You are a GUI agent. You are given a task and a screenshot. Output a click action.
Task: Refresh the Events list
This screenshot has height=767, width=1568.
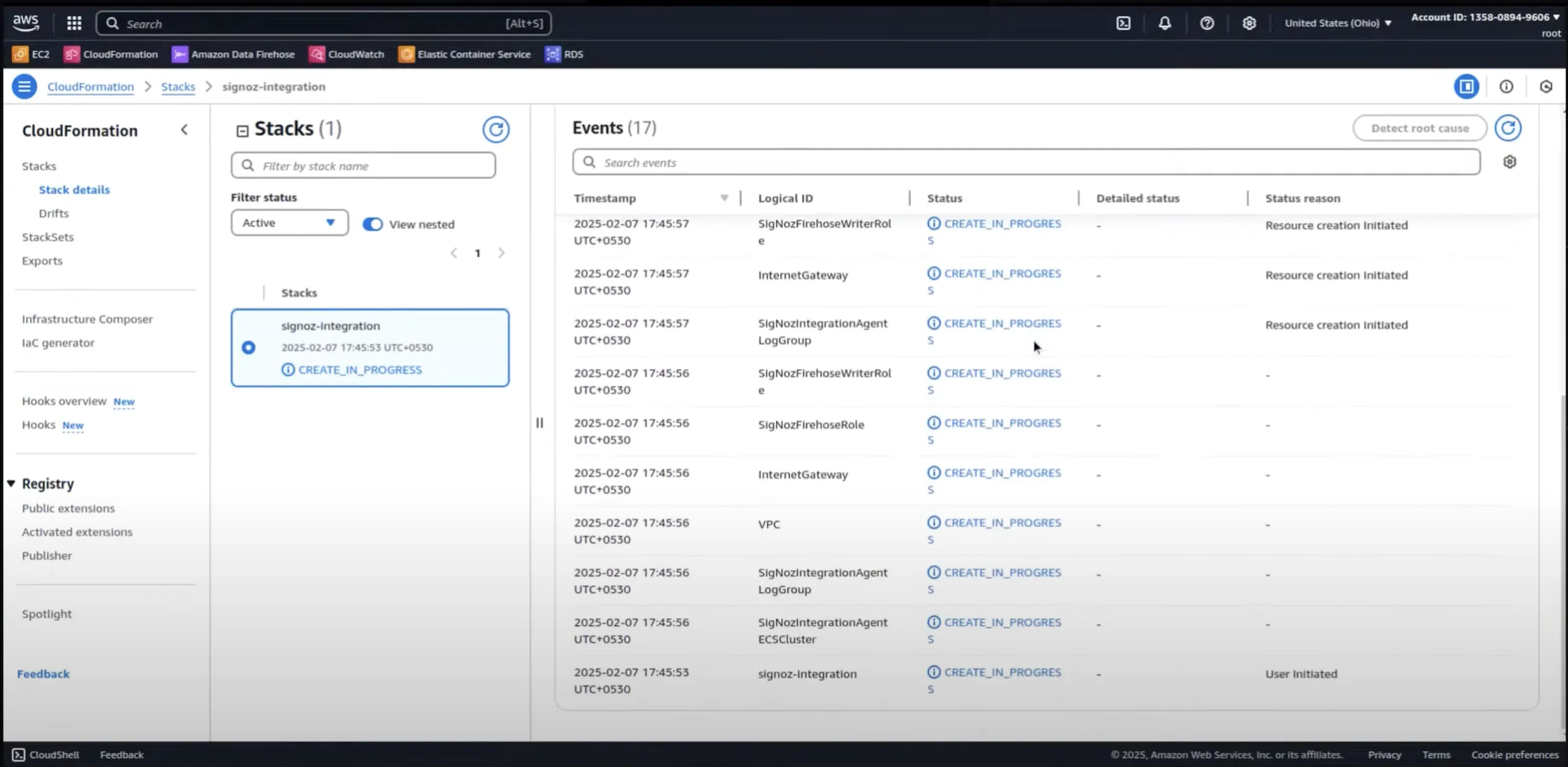tap(1508, 128)
